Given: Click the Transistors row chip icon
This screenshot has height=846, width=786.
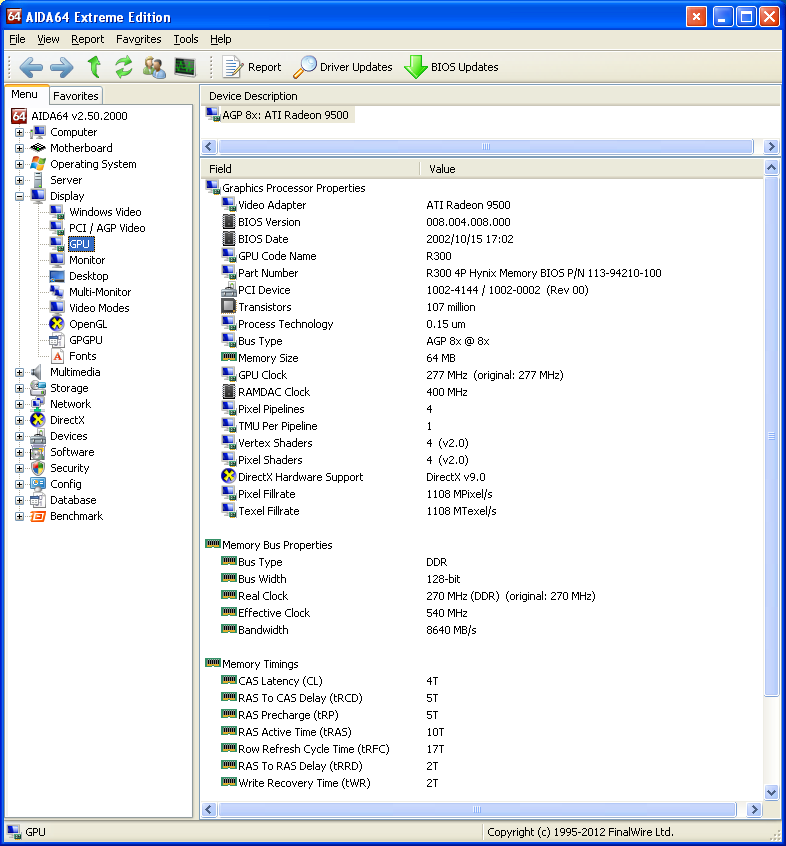Looking at the screenshot, I should 229,306.
